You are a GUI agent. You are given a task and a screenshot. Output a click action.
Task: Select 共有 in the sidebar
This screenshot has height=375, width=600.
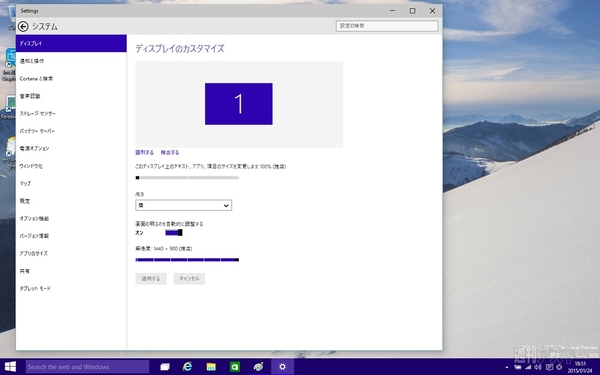click(71, 271)
